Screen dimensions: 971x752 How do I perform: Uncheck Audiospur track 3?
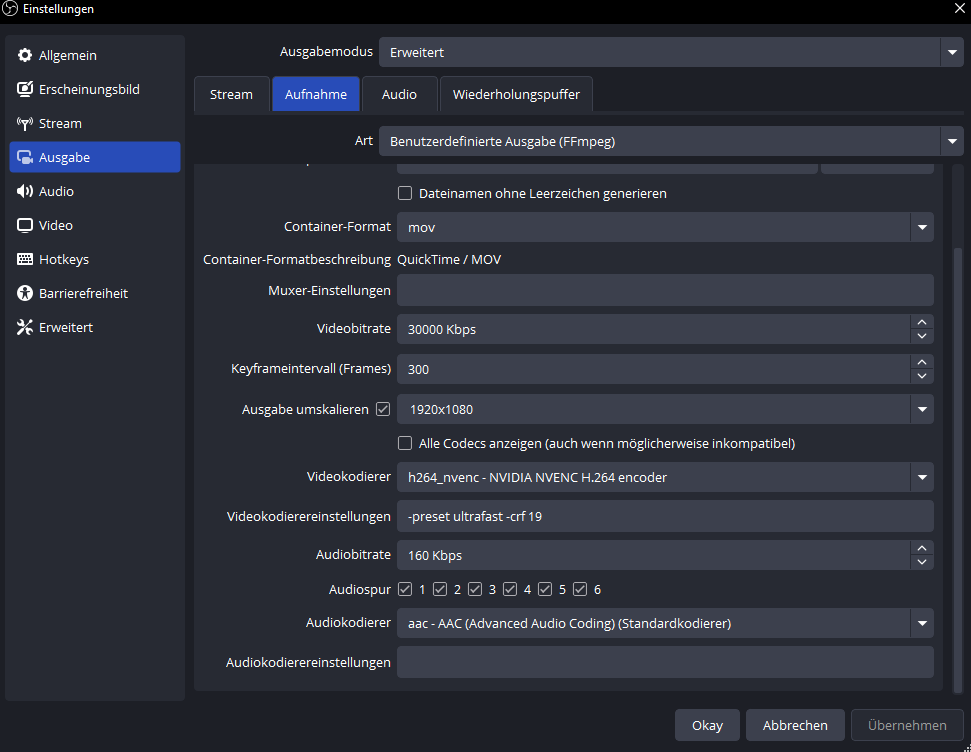click(x=475, y=589)
